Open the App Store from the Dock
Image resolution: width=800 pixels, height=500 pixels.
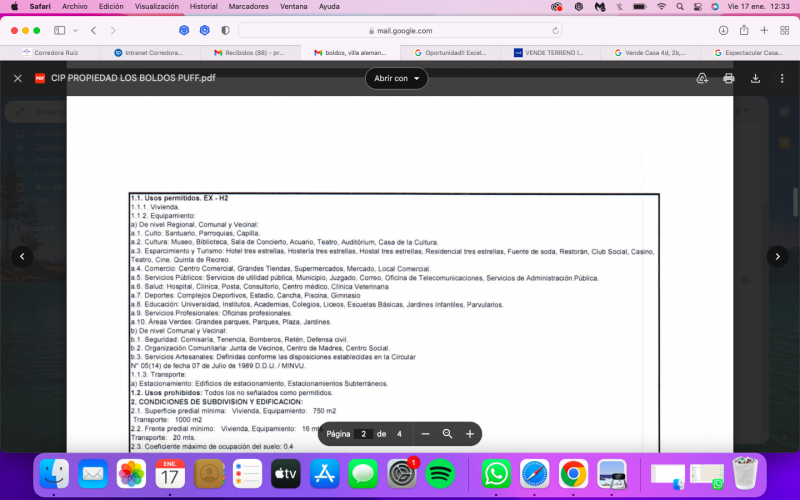pos(324,474)
